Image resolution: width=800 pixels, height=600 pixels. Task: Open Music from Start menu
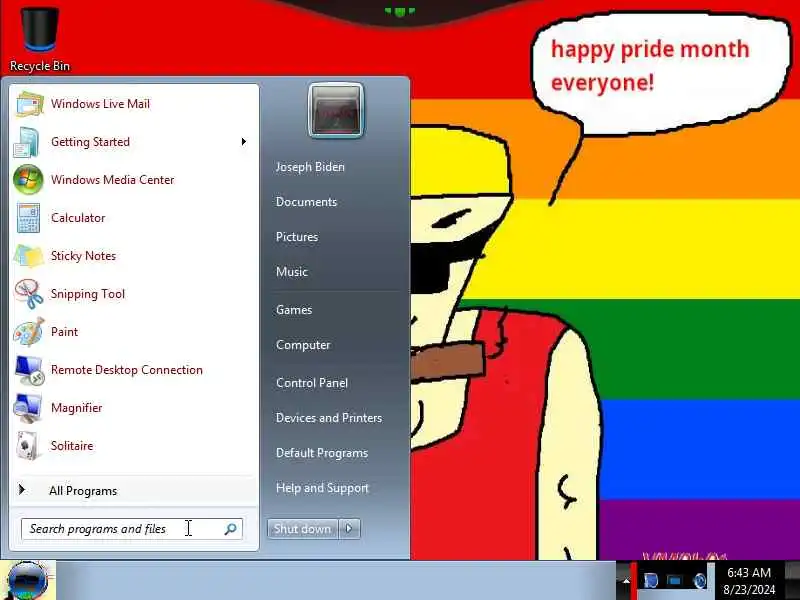pos(292,272)
